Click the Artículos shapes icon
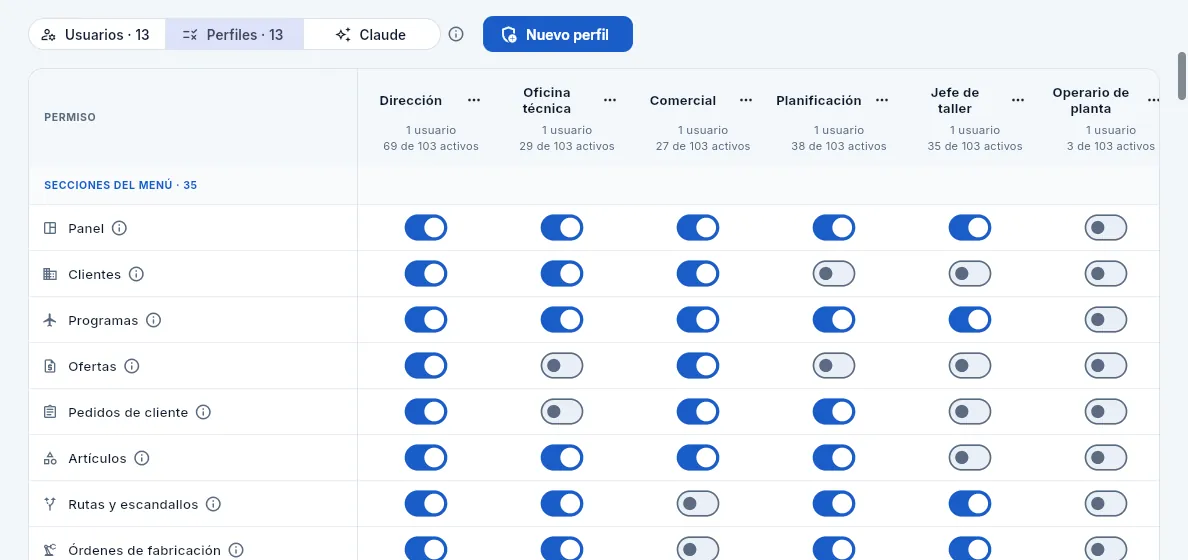 pos(50,458)
